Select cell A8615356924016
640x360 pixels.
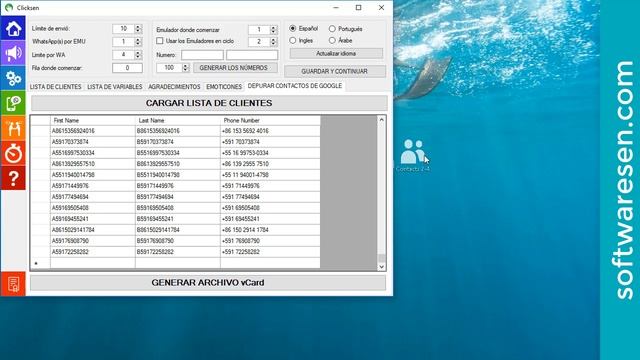pyautogui.click(x=93, y=131)
